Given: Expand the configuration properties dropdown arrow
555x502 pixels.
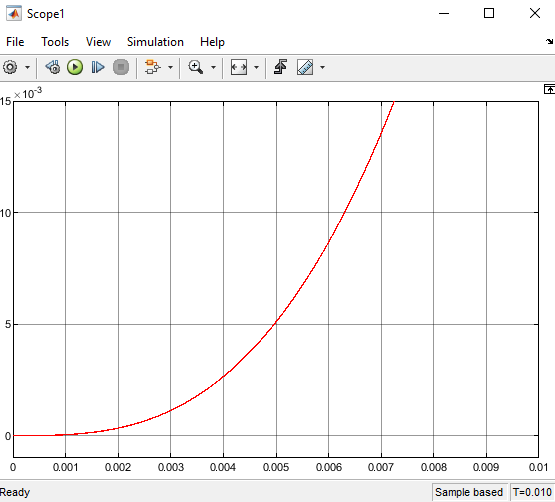Looking at the screenshot, I should (27, 67).
